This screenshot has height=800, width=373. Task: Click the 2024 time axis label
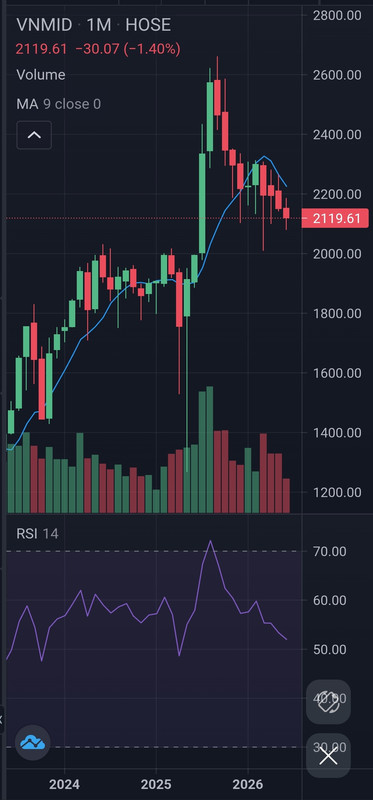(65, 783)
